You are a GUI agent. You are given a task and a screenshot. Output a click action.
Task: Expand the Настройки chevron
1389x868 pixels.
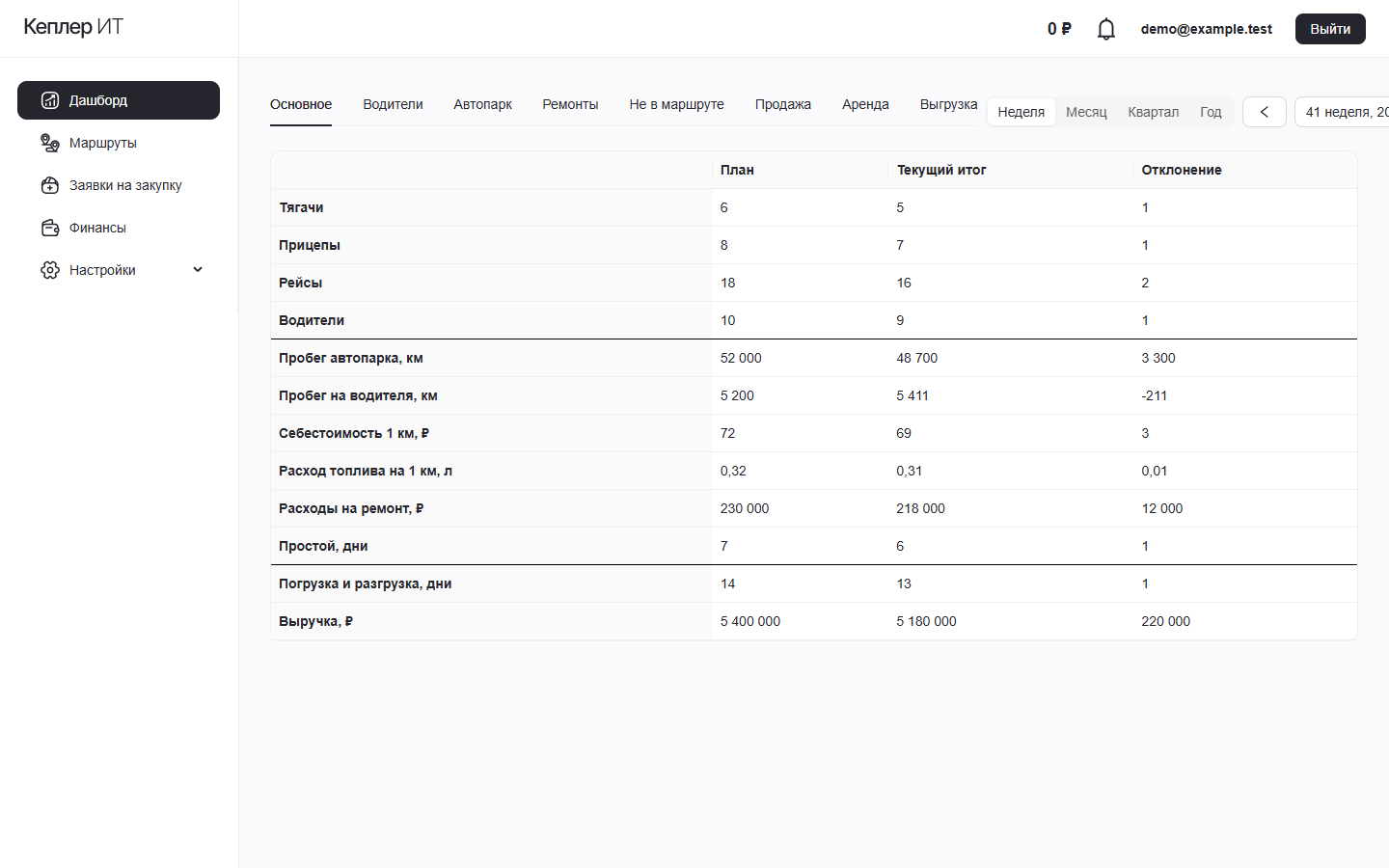click(198, 270)
